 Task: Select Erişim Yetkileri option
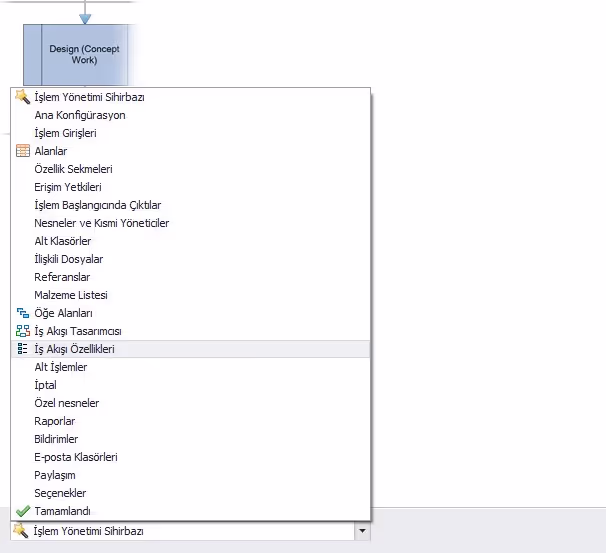[x=191, y=187]
